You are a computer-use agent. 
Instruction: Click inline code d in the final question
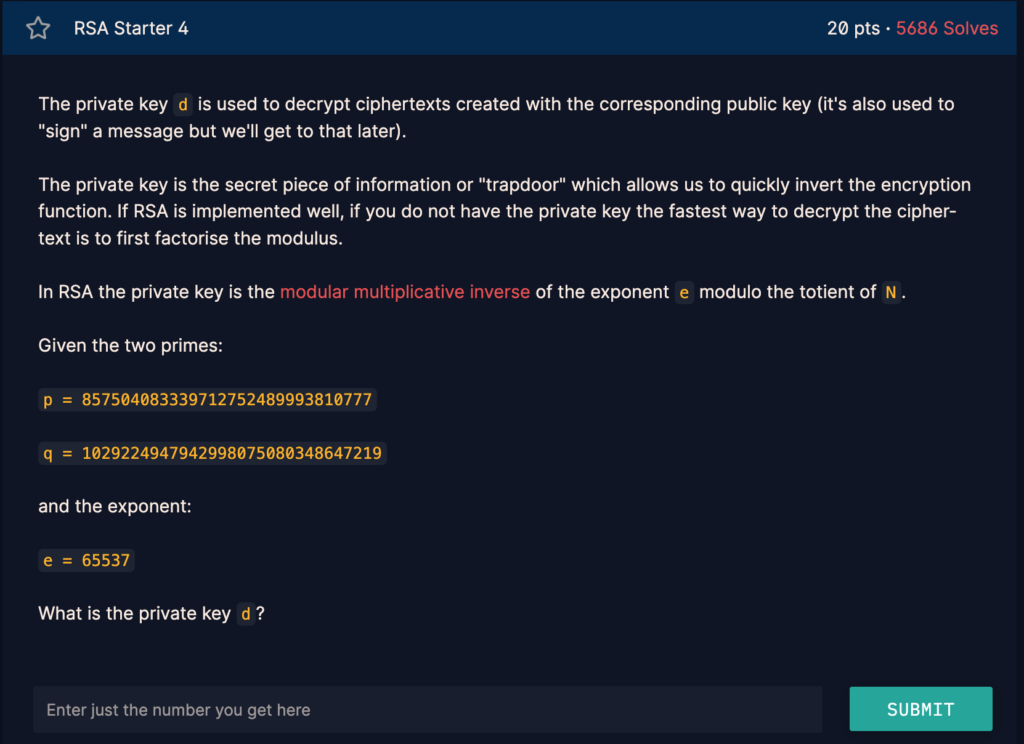246,614
